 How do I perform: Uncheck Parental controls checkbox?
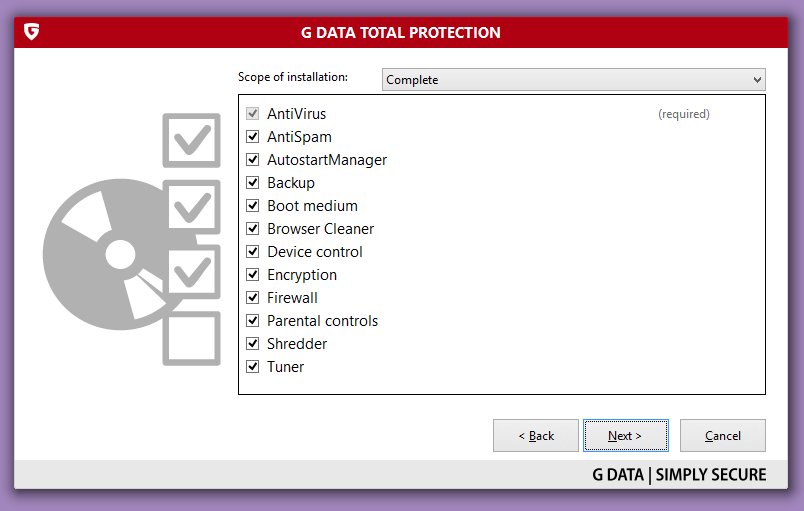[x=253, y=321]
